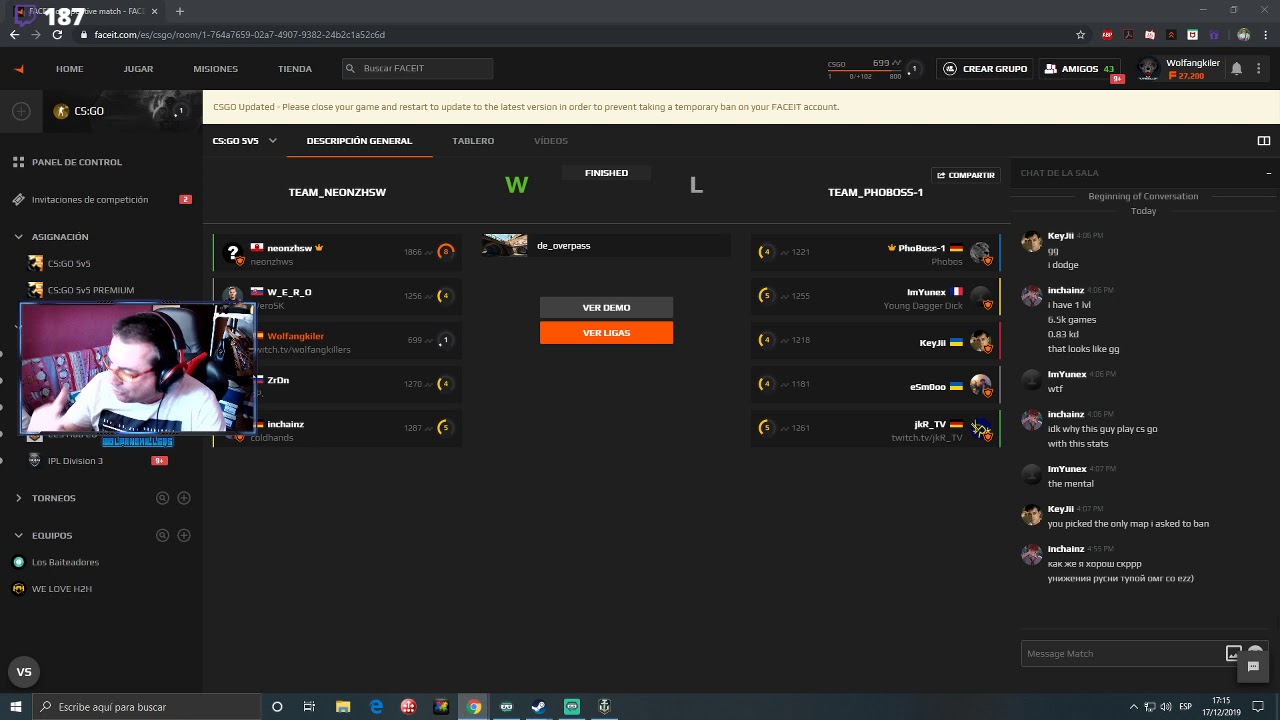
Task: Create a team via Equipos plus icon
Action: point(184,536)
